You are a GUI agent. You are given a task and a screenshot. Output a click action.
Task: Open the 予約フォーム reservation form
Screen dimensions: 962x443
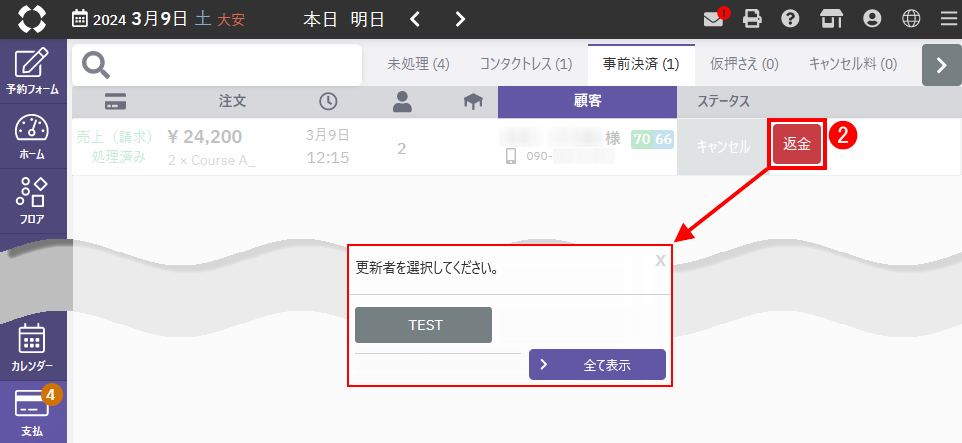tap(33, 71)
